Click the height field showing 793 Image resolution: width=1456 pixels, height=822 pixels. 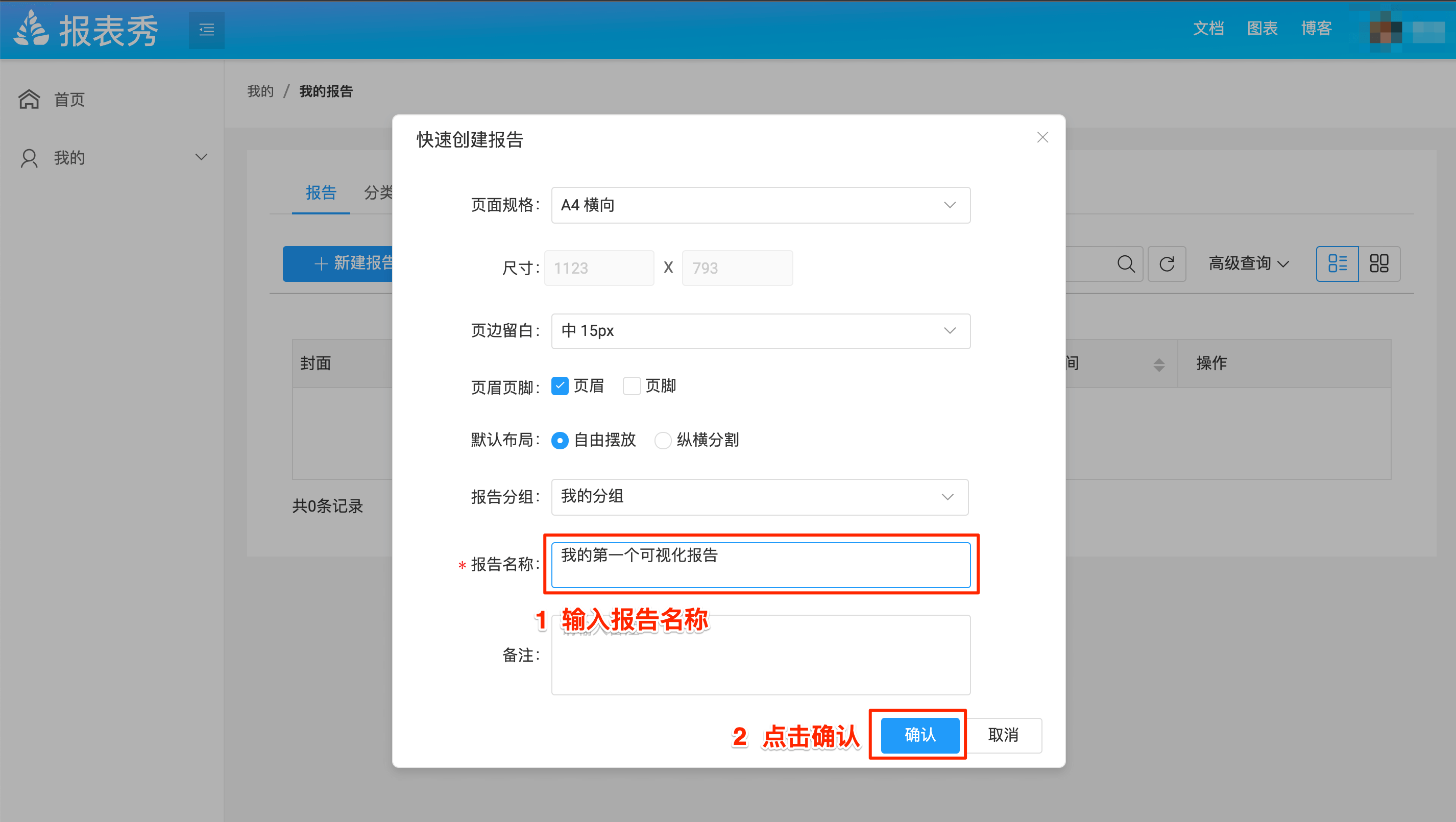737,268
